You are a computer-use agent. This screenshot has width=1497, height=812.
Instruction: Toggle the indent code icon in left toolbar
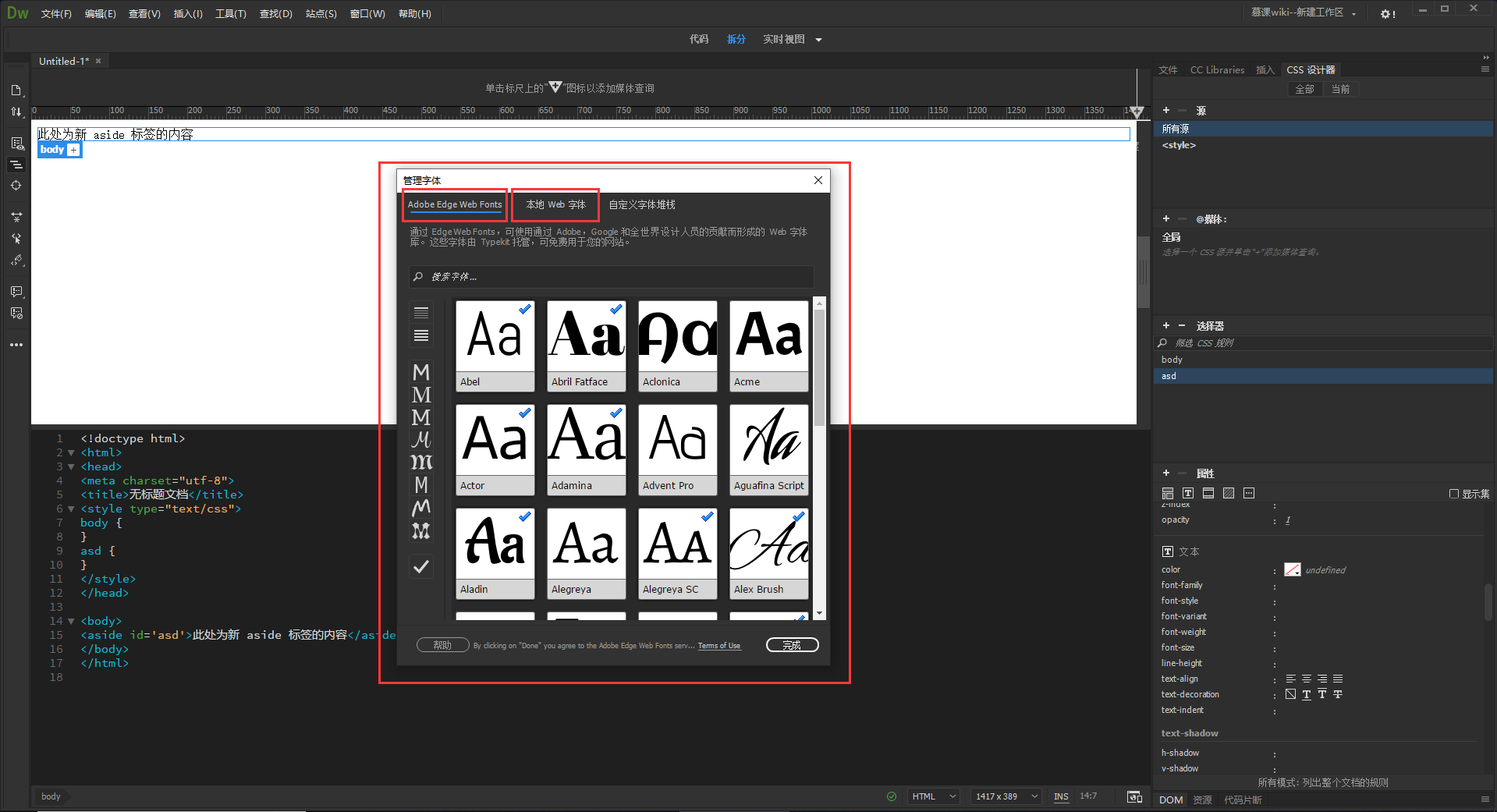[x=16, y=165]
